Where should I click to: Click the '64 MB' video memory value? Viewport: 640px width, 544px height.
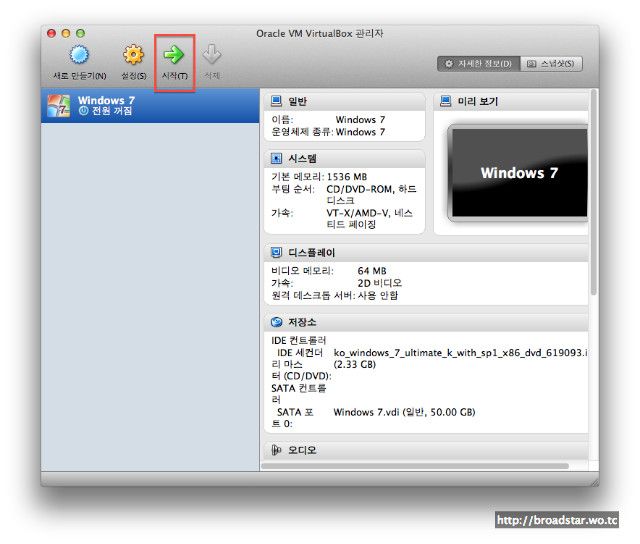click(x=372, y=271)
